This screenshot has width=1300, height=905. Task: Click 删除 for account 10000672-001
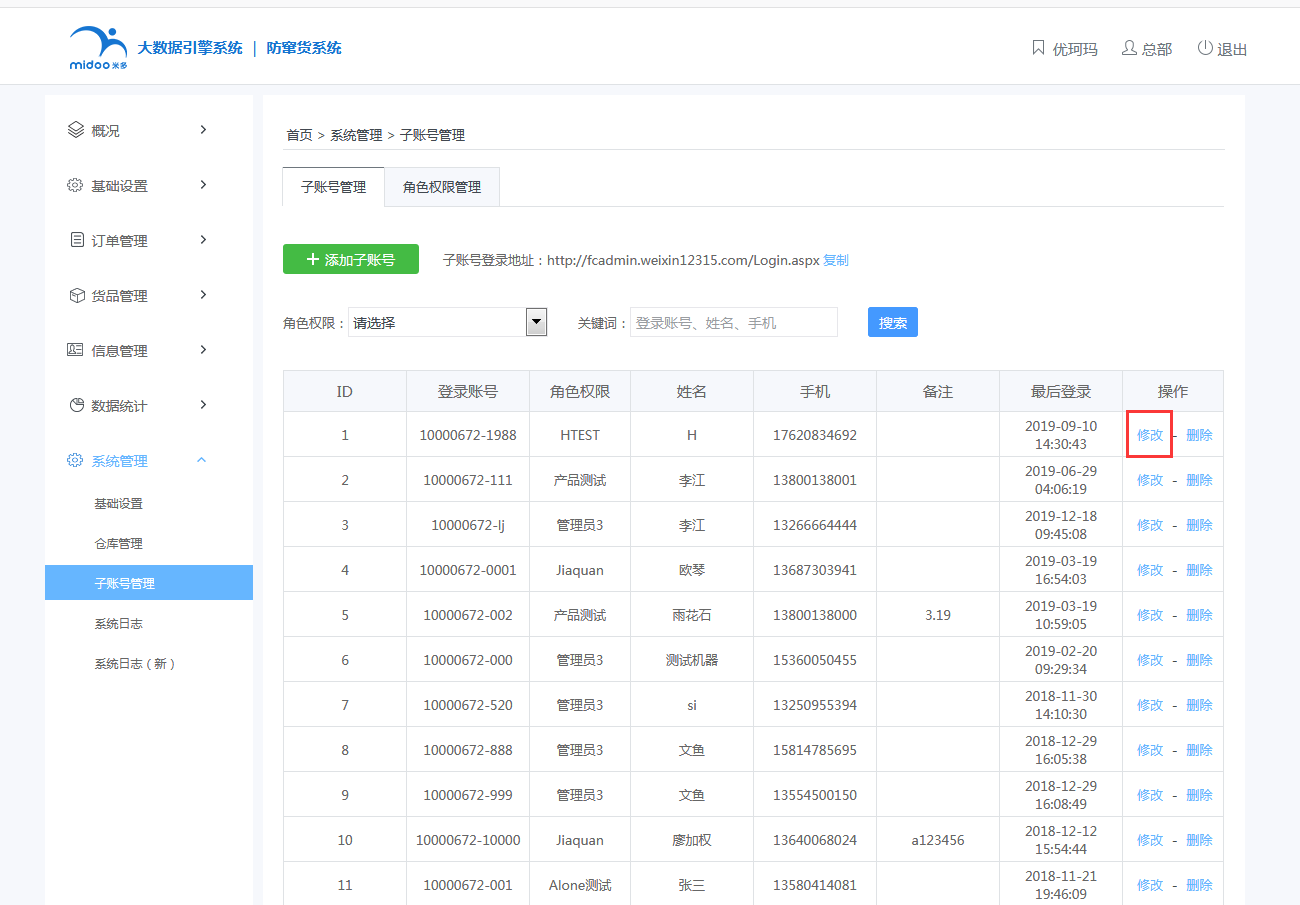click(x=1199, y=885)
